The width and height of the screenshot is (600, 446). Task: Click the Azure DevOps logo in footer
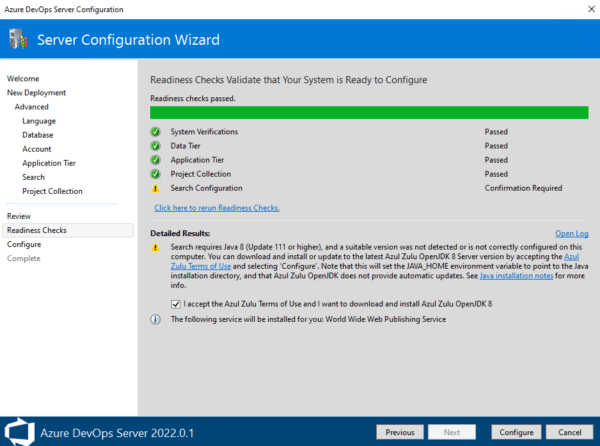tap(19, 432)
